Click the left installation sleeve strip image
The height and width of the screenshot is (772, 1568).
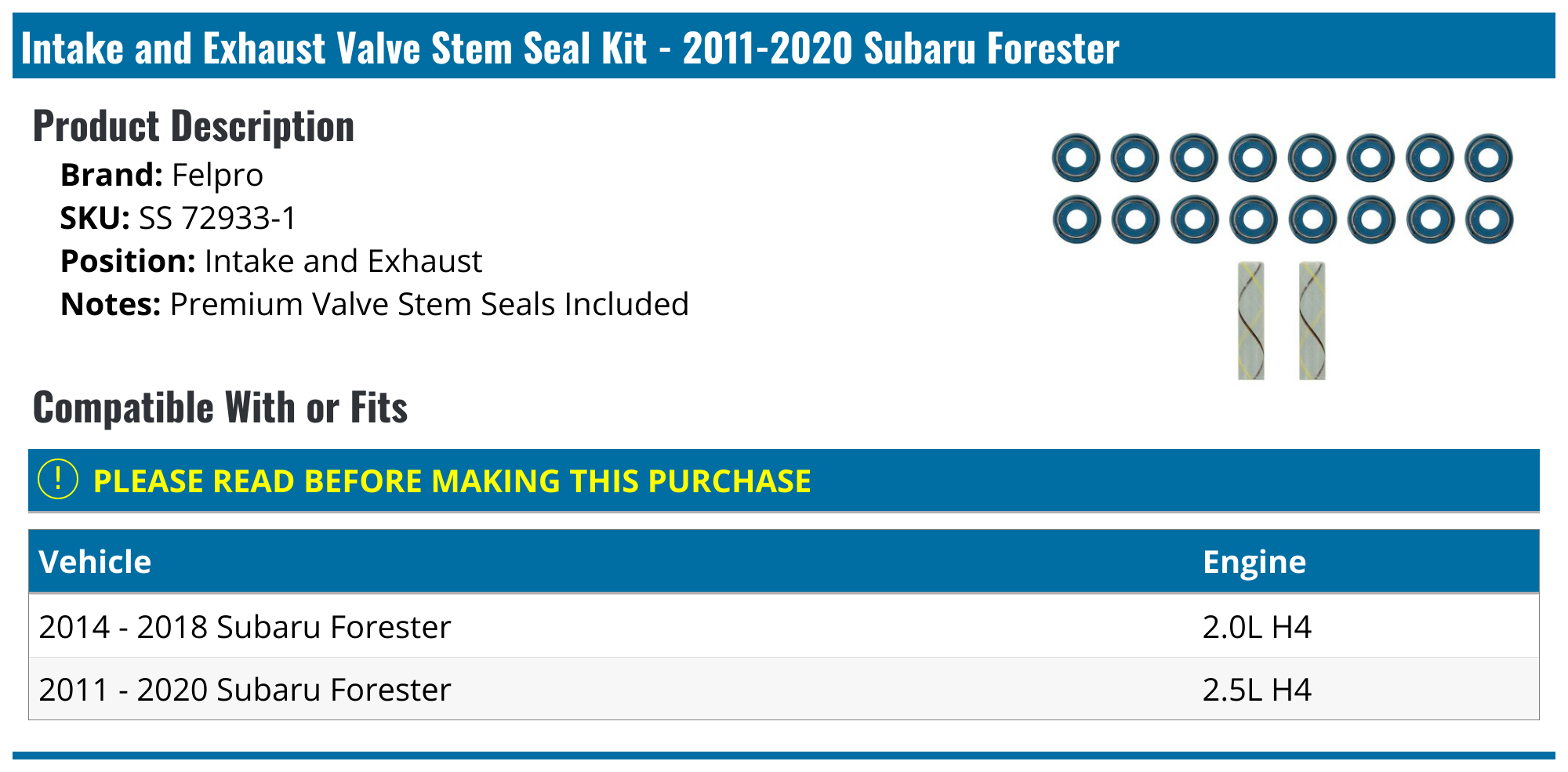click(x=1250, y=321)
